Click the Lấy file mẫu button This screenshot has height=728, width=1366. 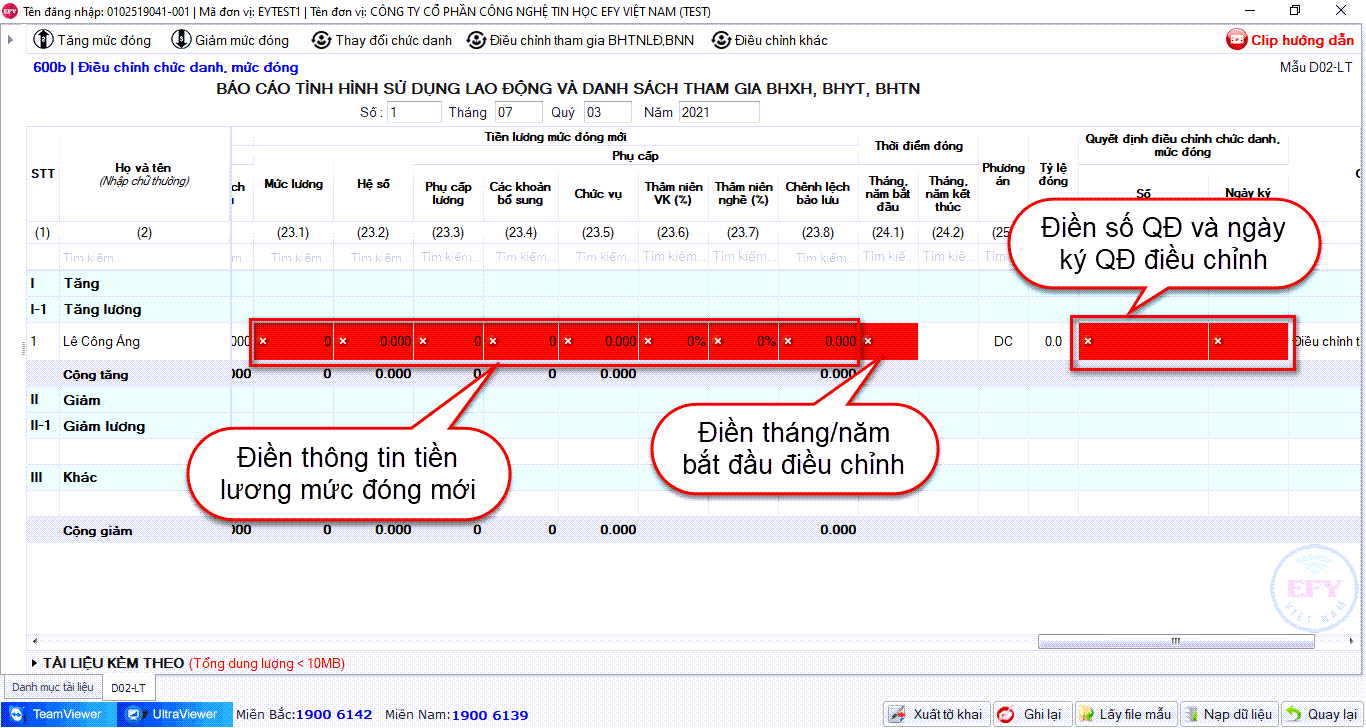(1124, 714)
